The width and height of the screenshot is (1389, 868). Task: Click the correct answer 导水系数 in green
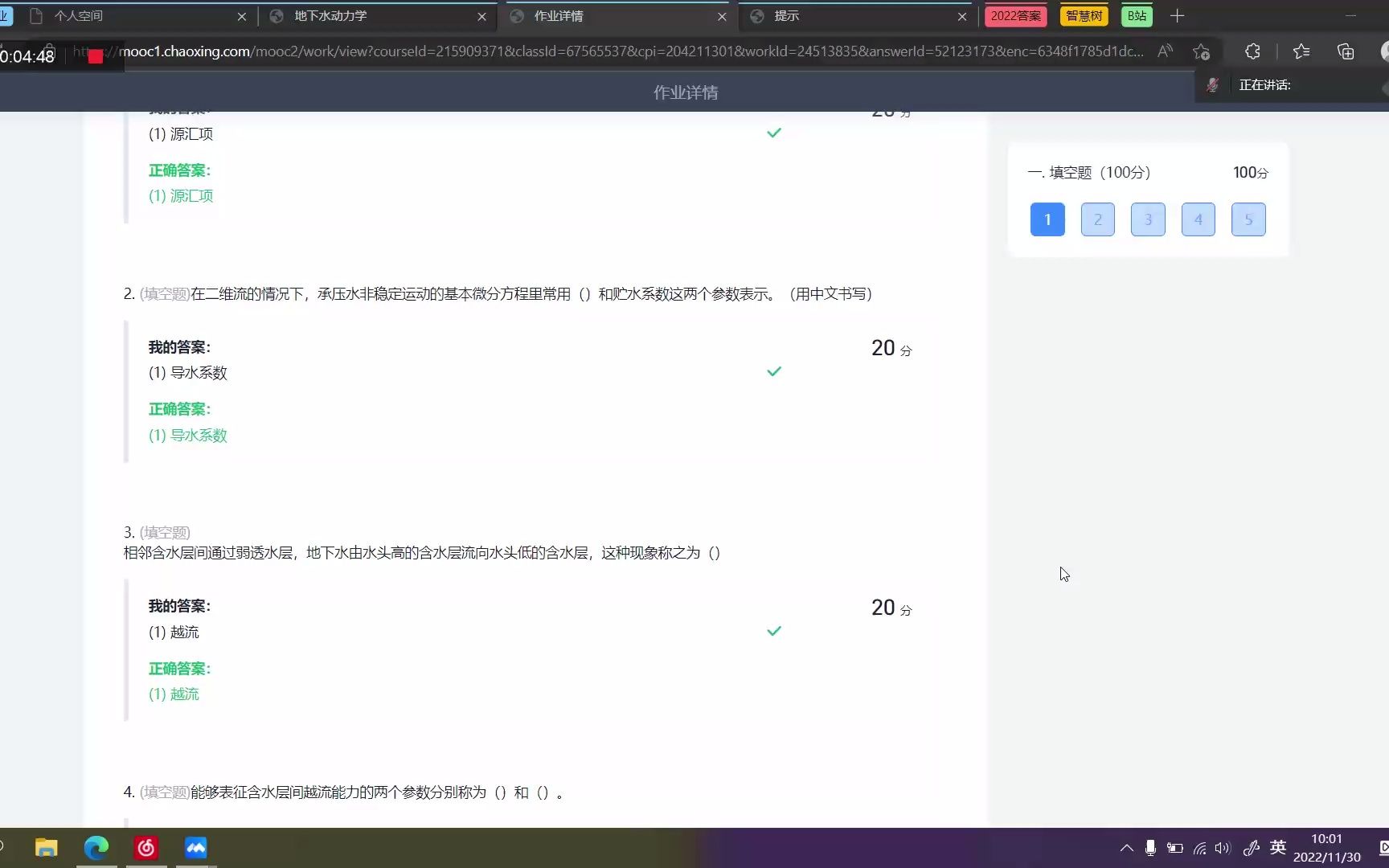(188, 436)
